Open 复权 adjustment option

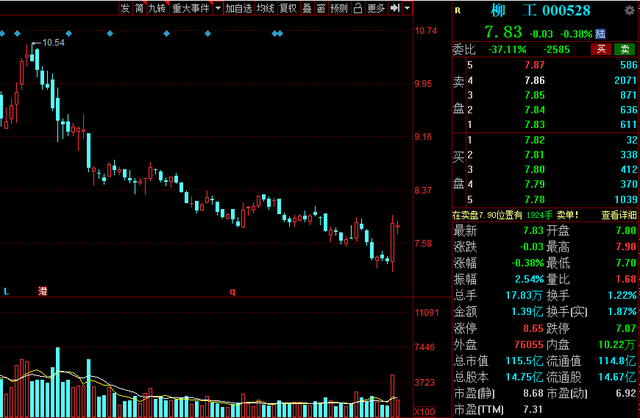288,8
